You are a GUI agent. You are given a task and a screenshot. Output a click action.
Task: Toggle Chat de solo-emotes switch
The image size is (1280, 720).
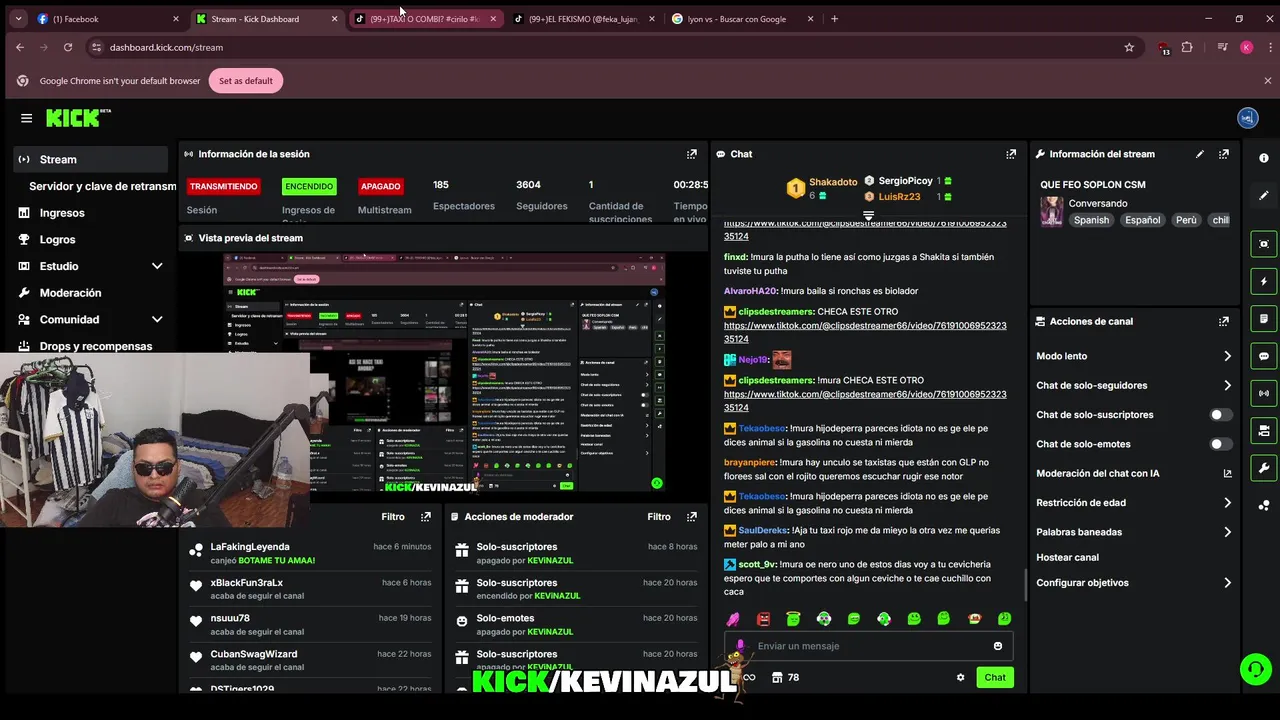(1221, 444)
